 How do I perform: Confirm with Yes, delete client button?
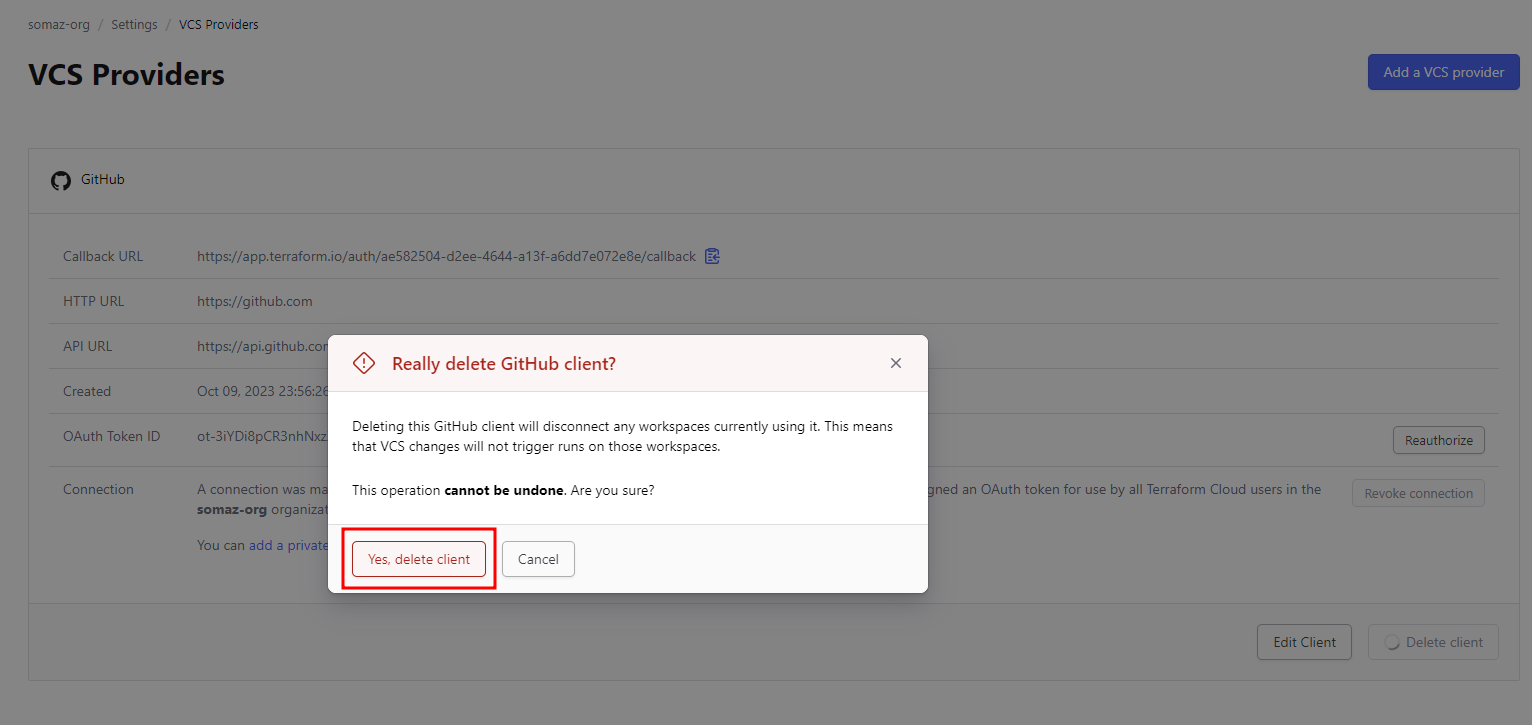pyautogui.click(x=418, y=559)
